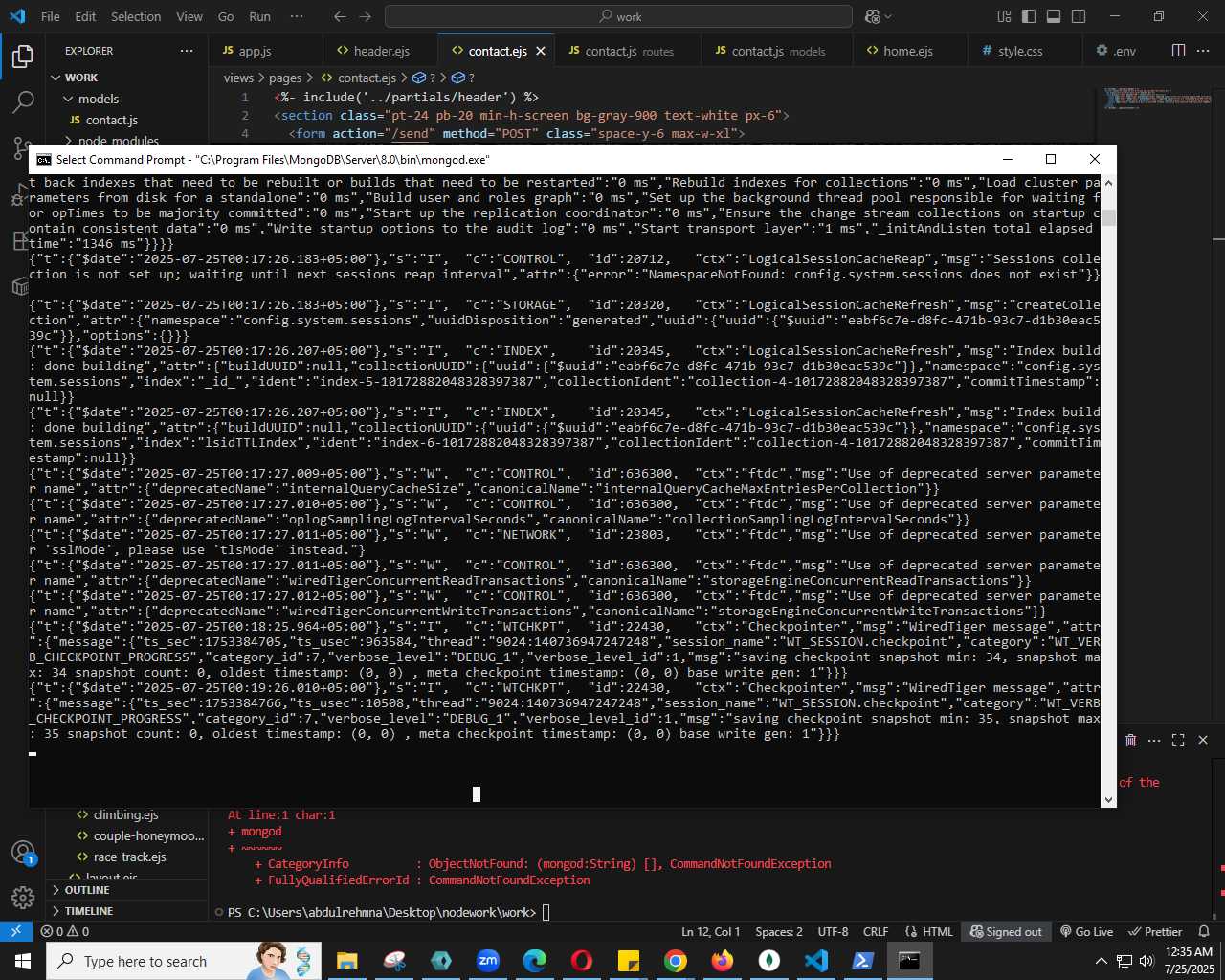Click the remote window indicator in status bar
The width and height of the screenshot is (1225, 980).
click(x=16, y=931)
